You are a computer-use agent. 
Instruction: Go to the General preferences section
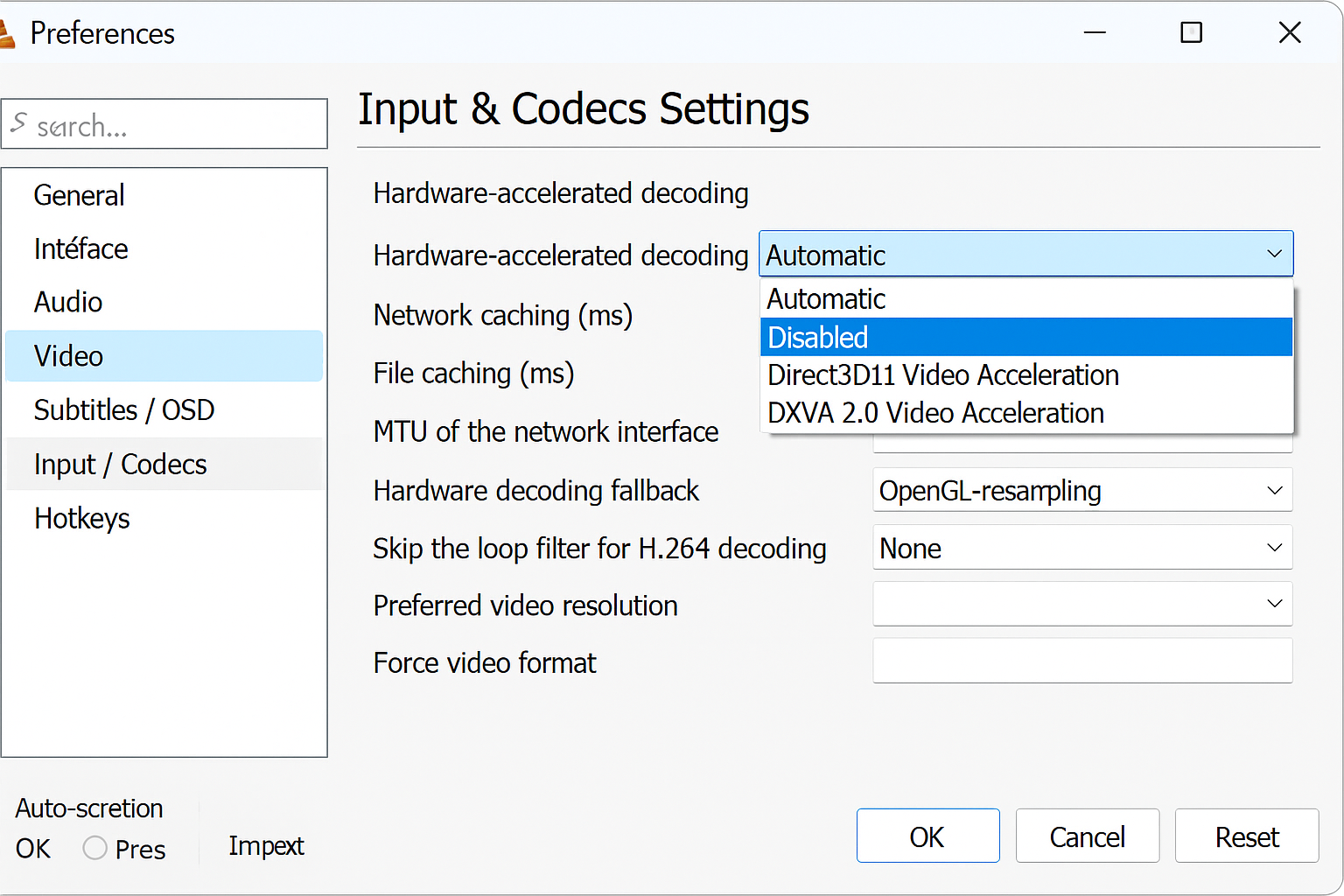tap(79, 195)
